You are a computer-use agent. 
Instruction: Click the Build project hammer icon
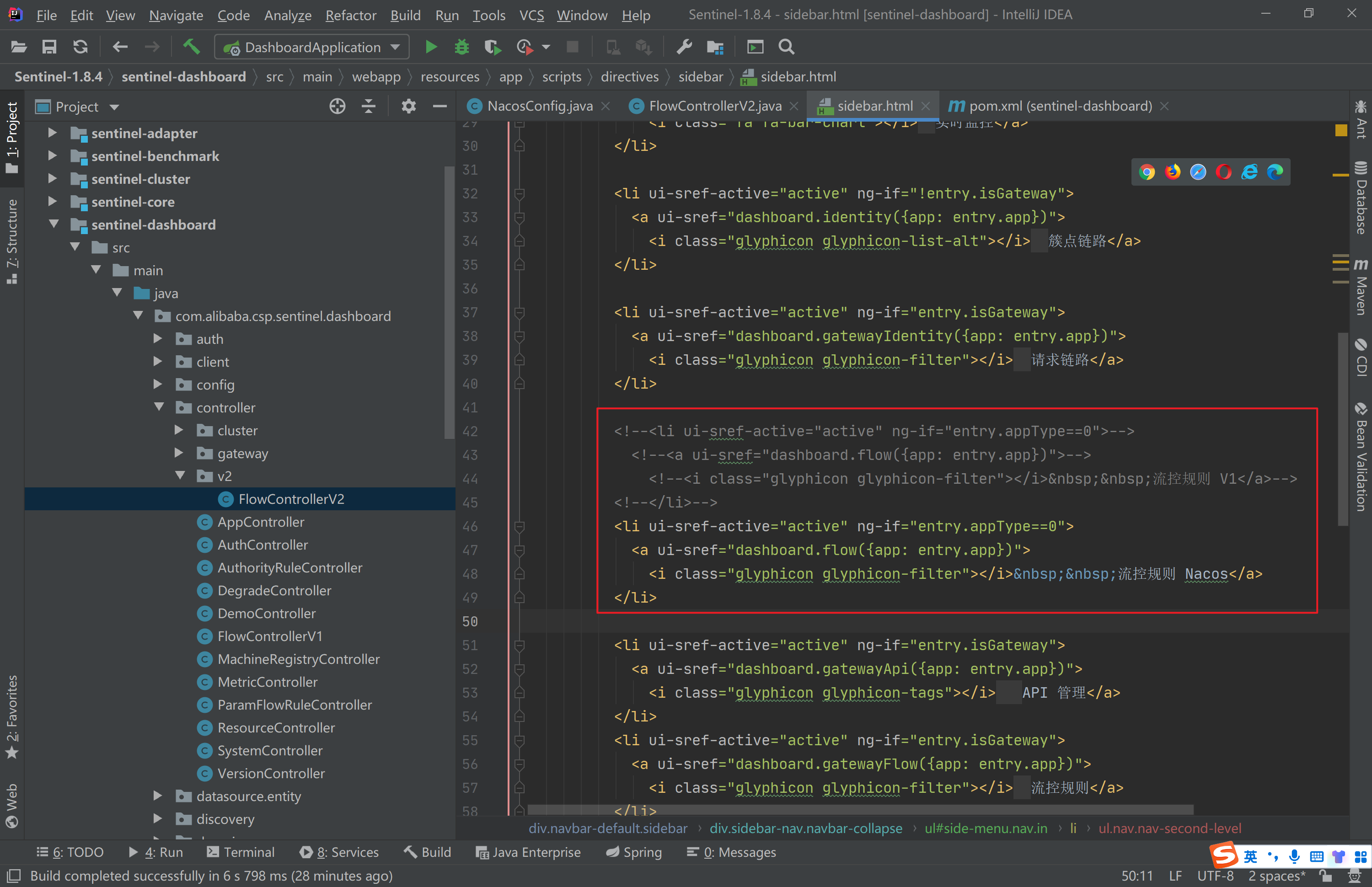(x=191, y=47)
